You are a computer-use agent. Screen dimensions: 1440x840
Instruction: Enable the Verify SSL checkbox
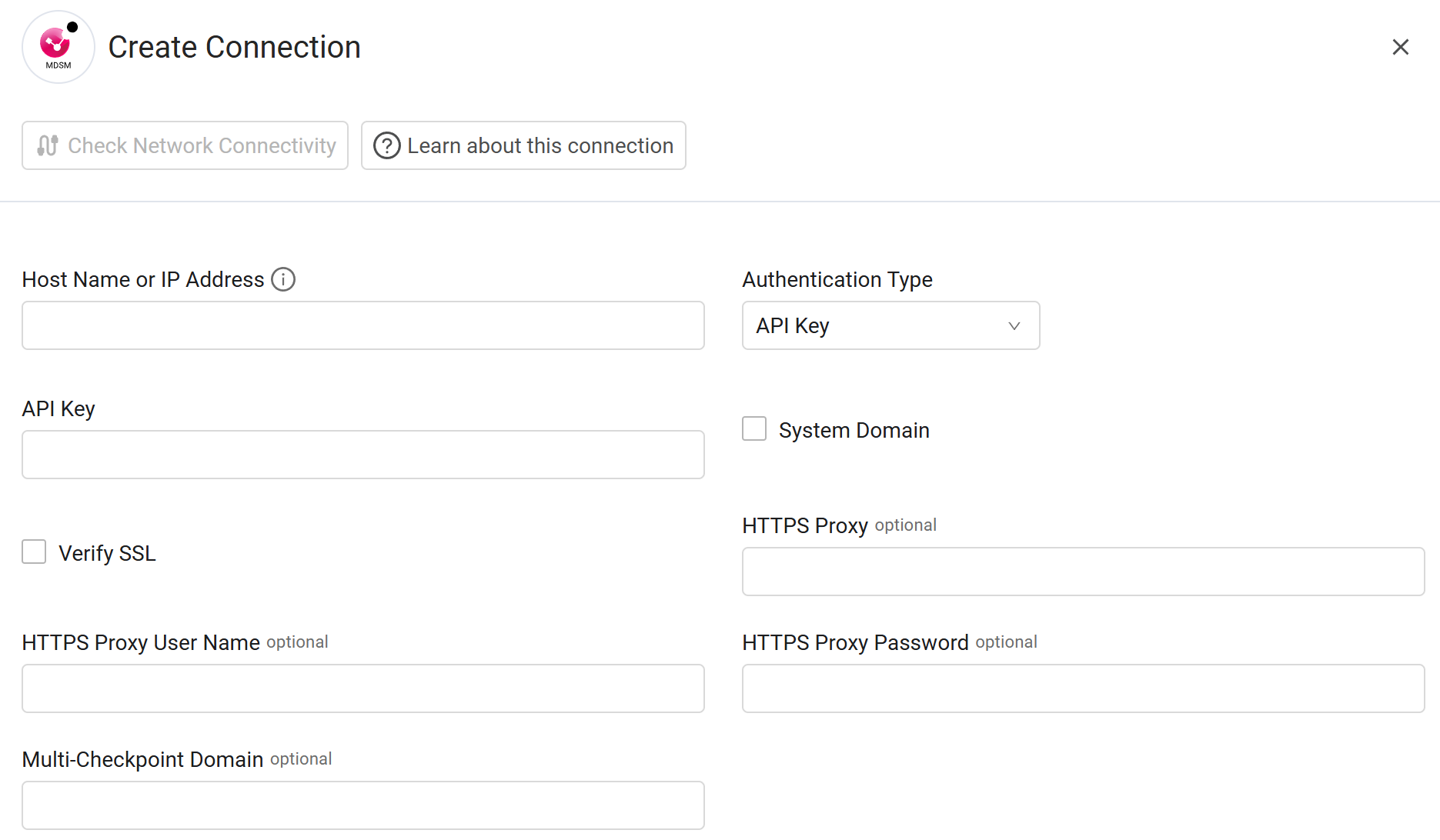pyautogui.click(x=34, y=552)
